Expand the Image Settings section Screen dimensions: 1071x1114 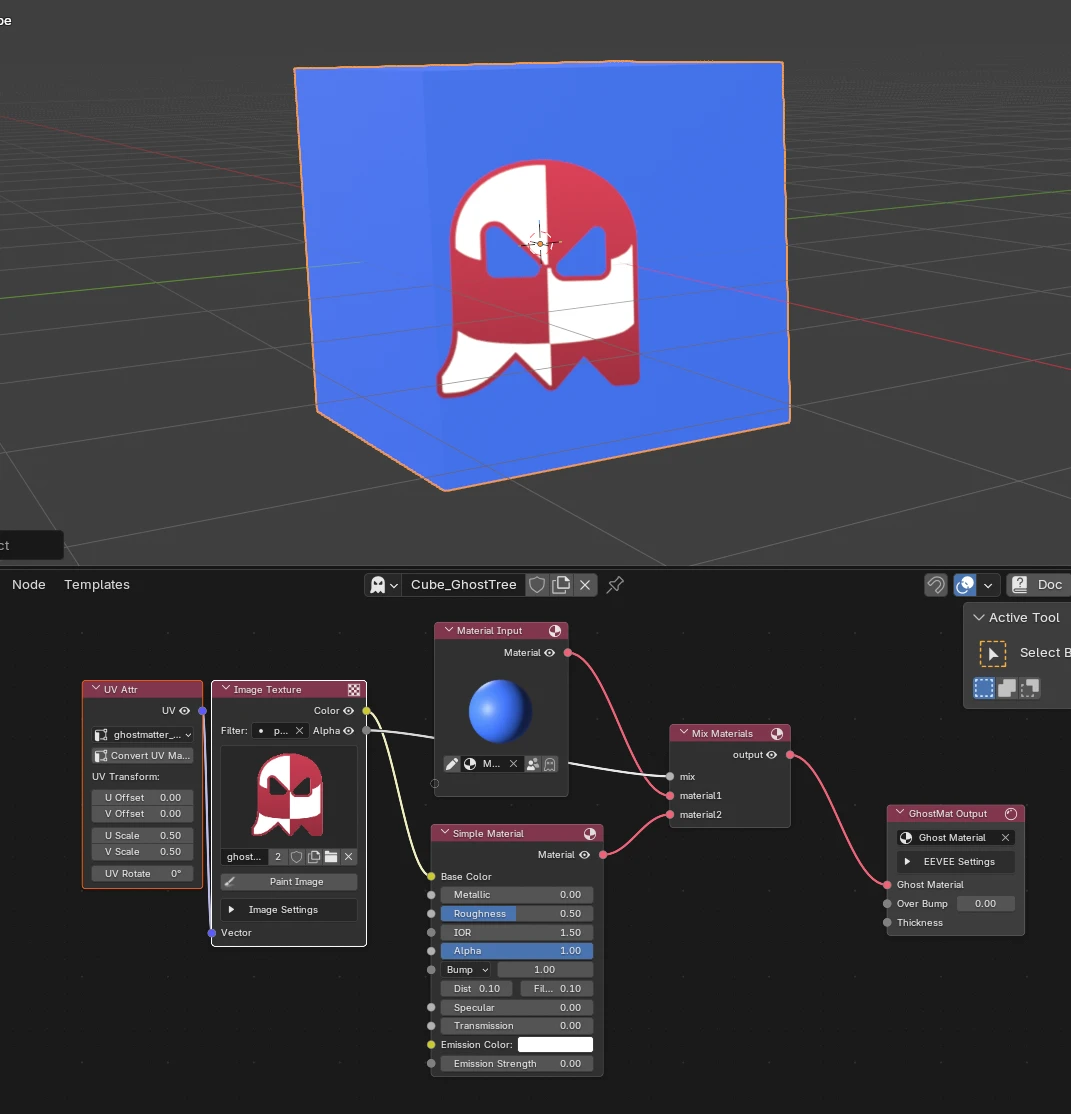(289, 909)
